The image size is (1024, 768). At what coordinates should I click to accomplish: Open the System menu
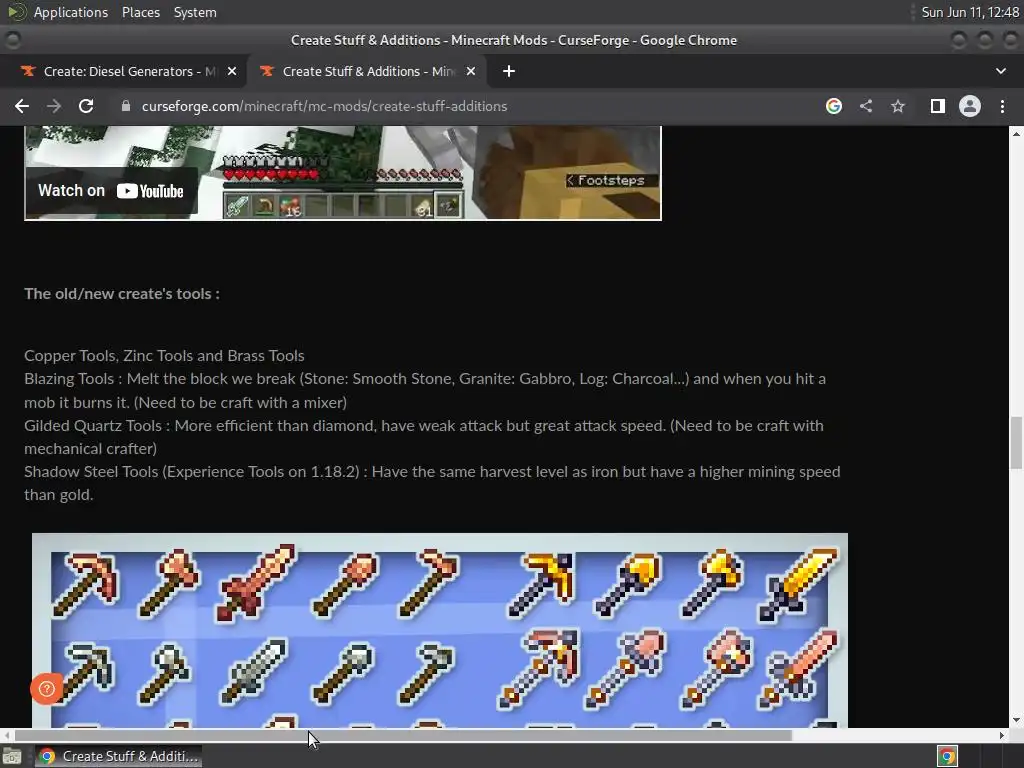point(195,12)
